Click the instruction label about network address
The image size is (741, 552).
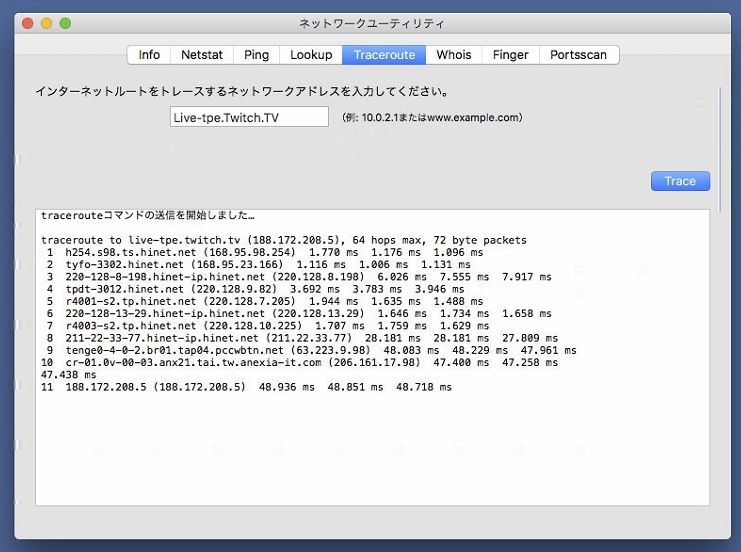[242, 91]
